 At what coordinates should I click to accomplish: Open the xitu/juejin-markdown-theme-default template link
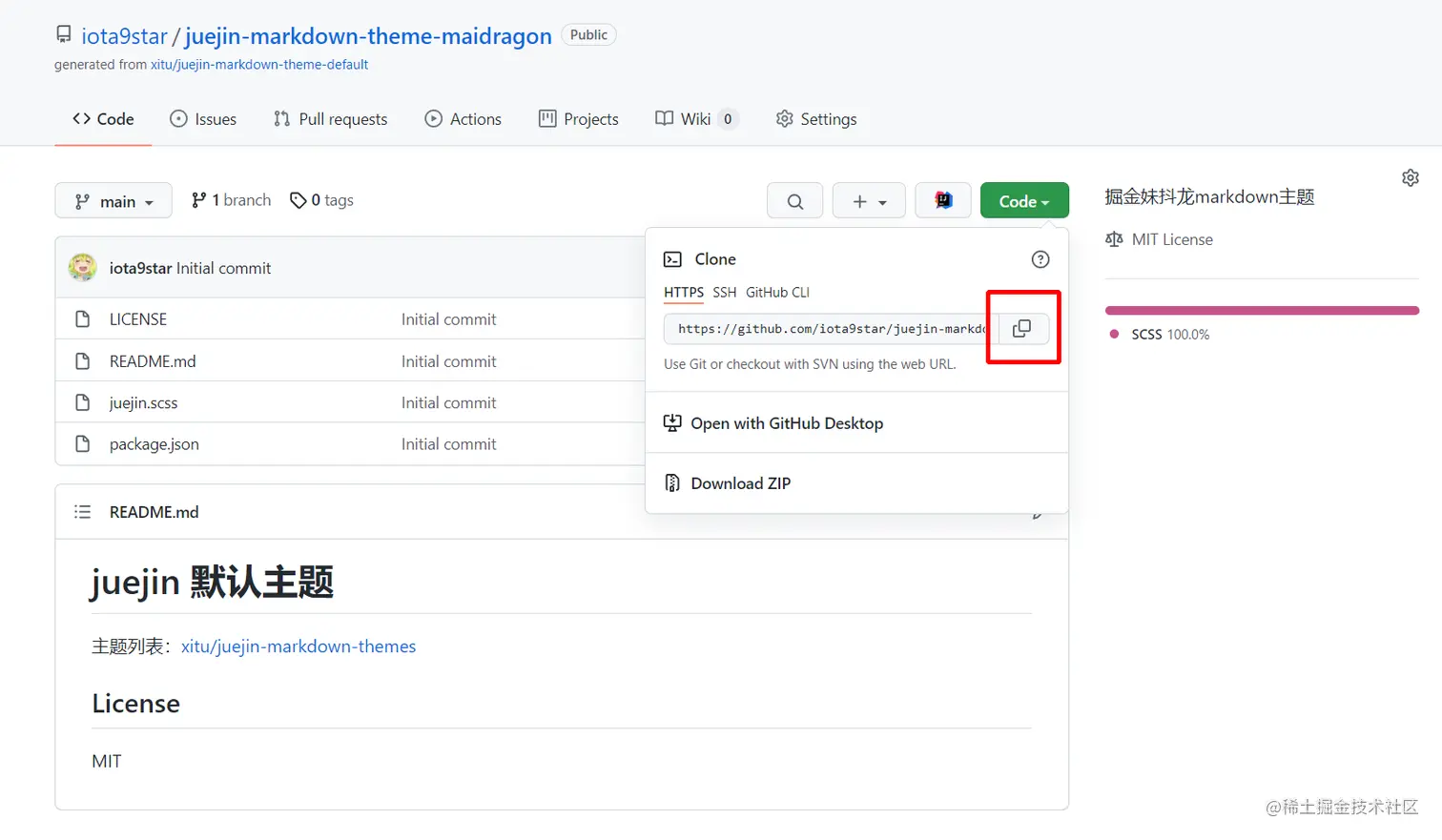[x=259, y=65]
